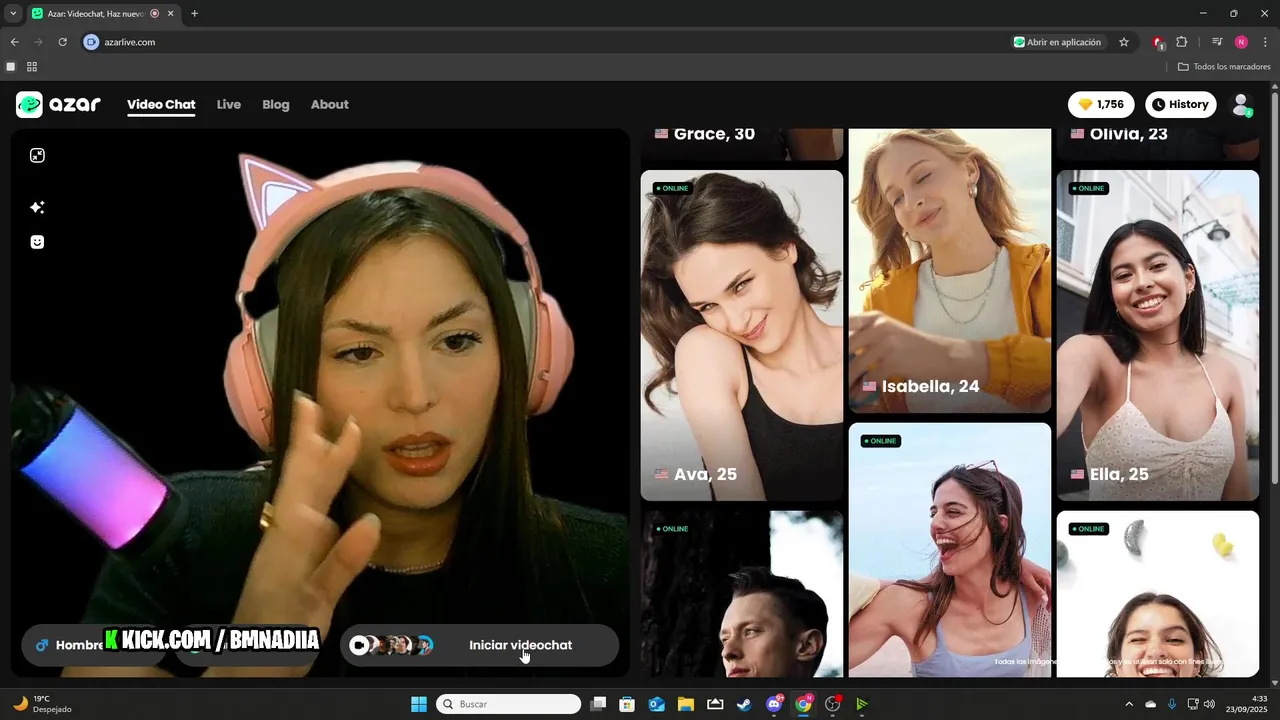Open the Chrome profile N avatar
Image resolution: width=1280 pixels, height=720 pixels.
click(1241, 42)
